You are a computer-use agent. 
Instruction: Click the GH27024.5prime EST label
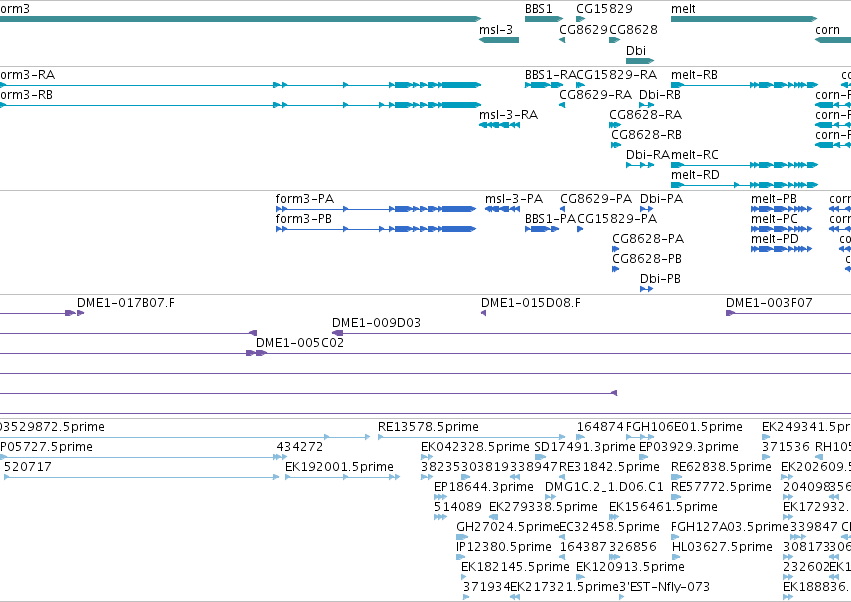pos(507,528)
